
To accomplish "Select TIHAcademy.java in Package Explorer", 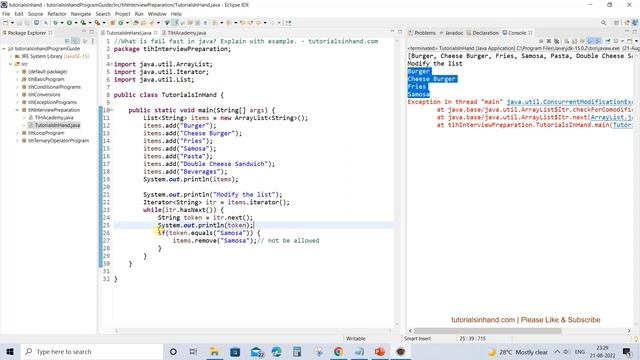I will [x=54, y=118].
